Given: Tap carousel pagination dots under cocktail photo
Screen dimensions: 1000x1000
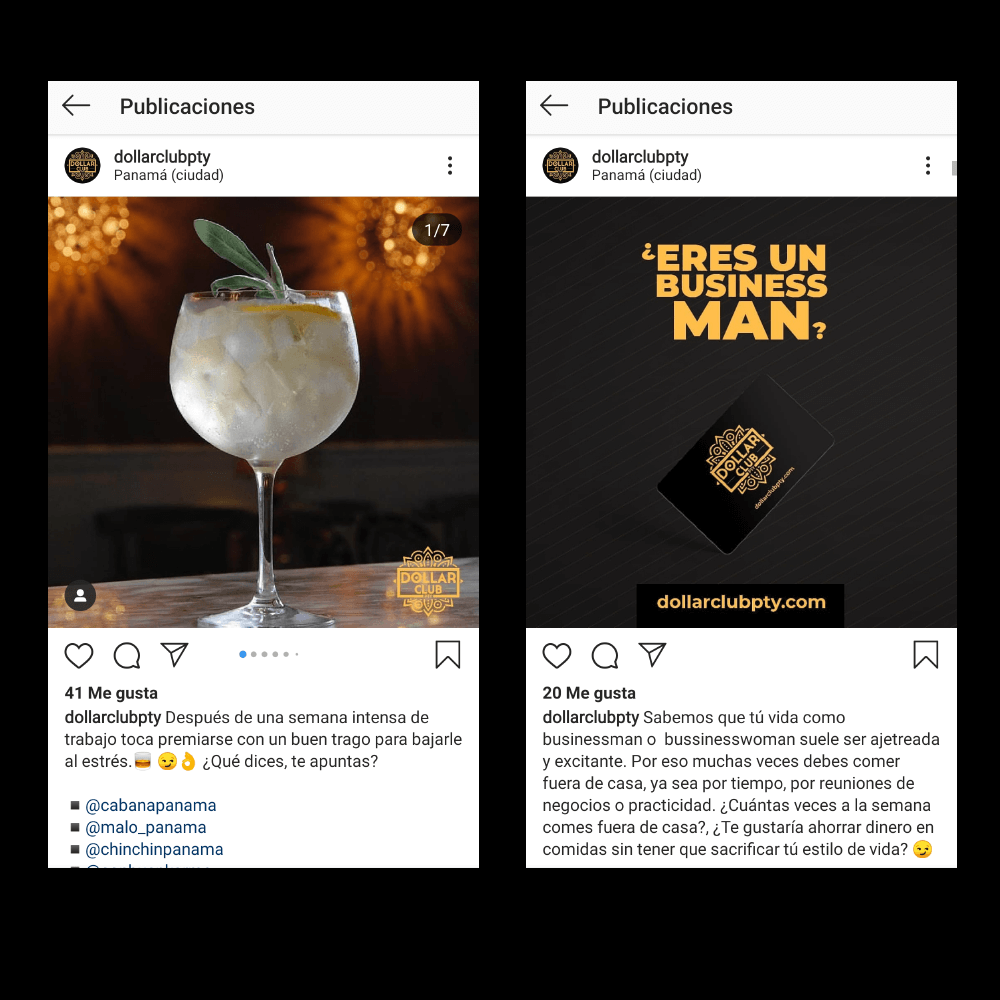Looking at the screenshot, I should coord(268,654).
